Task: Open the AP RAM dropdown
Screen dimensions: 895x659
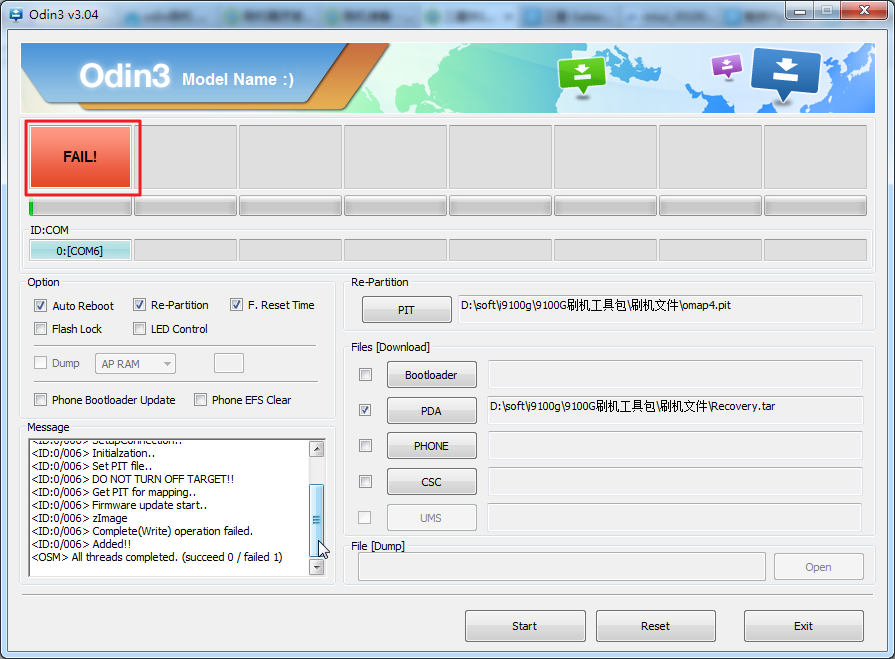Action: coord(135,363)
